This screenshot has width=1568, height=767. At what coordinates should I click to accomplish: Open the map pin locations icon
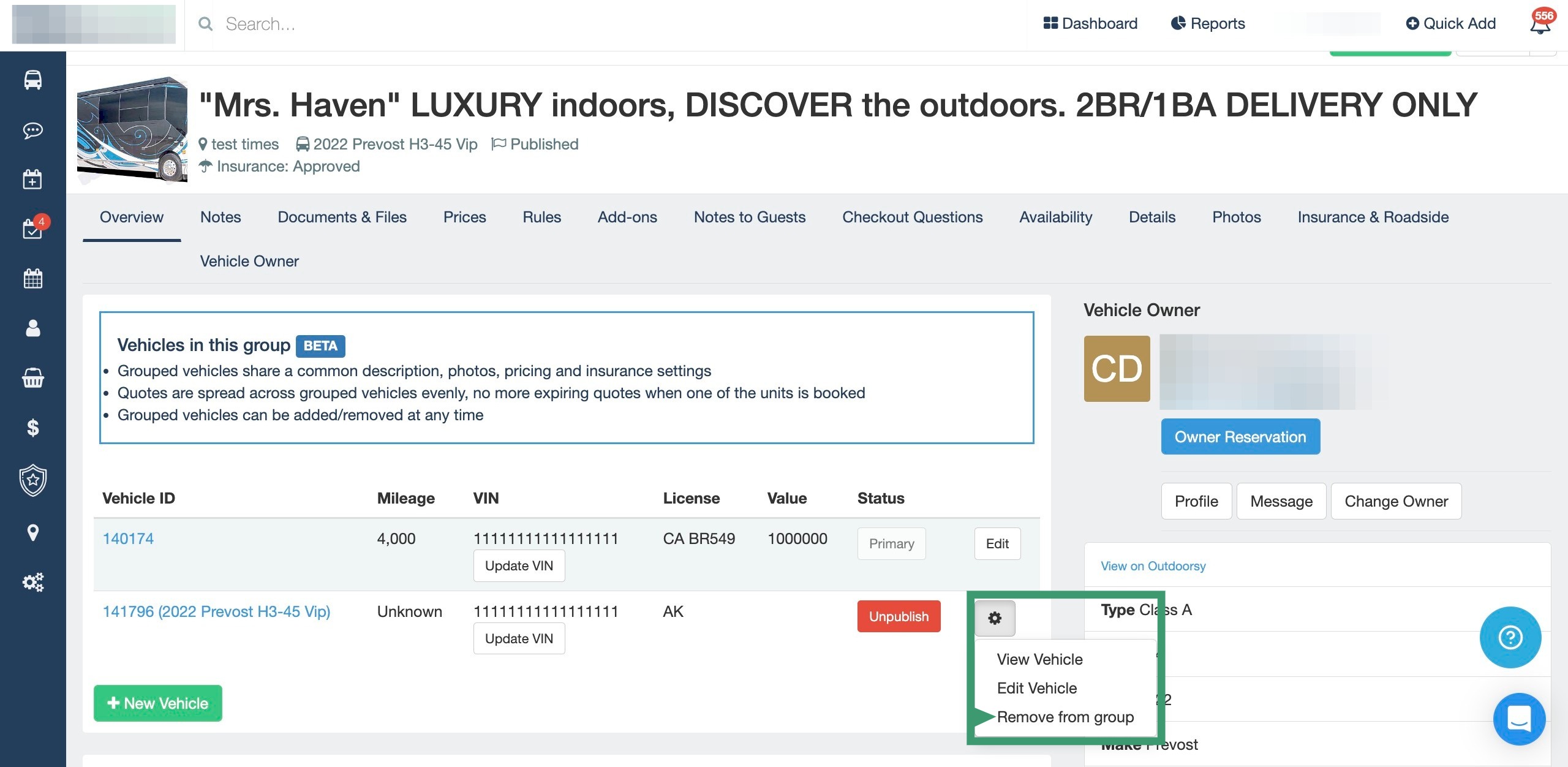pyautogui.click(x=33, y=532)
